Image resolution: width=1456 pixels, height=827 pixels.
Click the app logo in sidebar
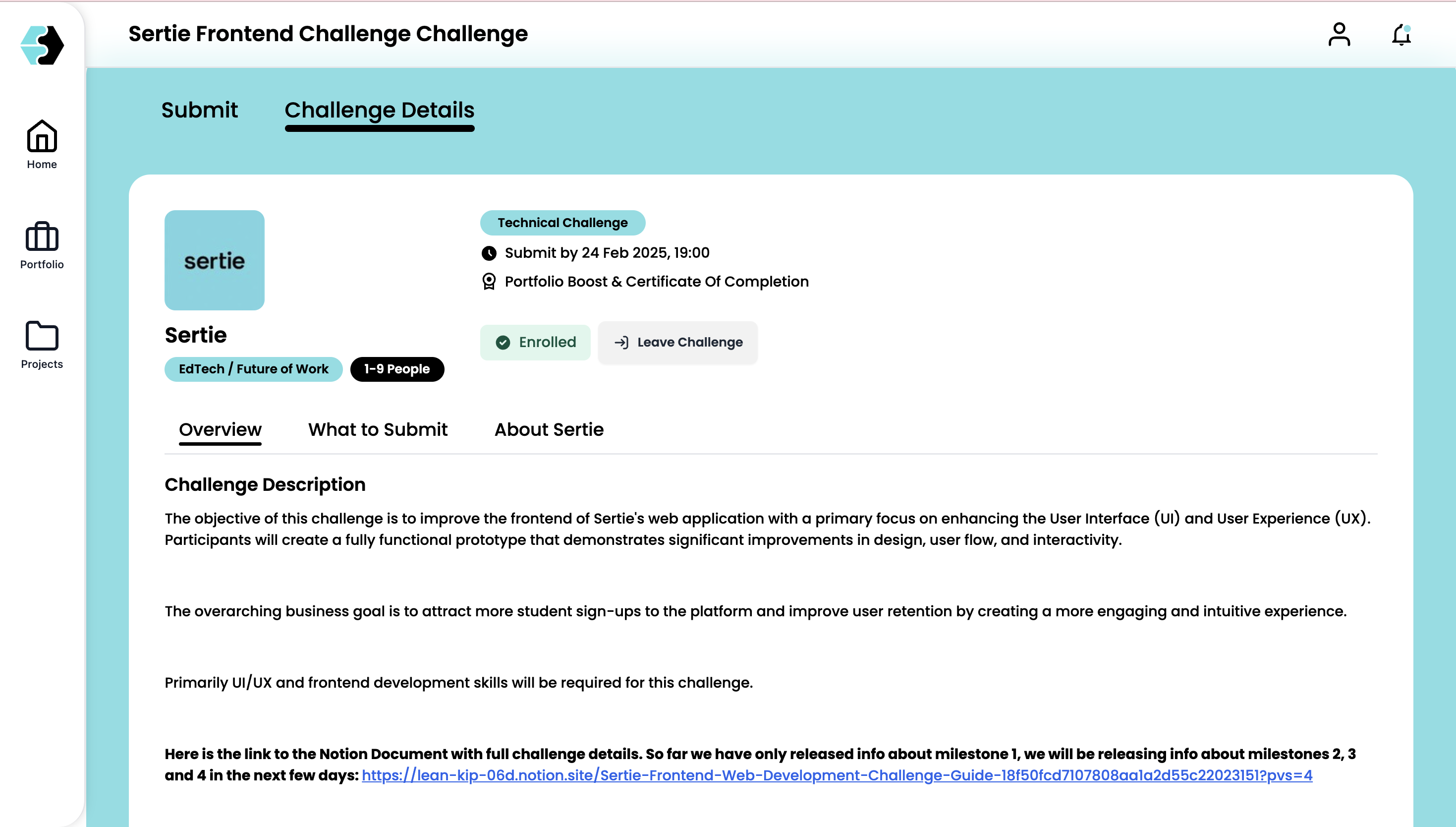point(42,46)
